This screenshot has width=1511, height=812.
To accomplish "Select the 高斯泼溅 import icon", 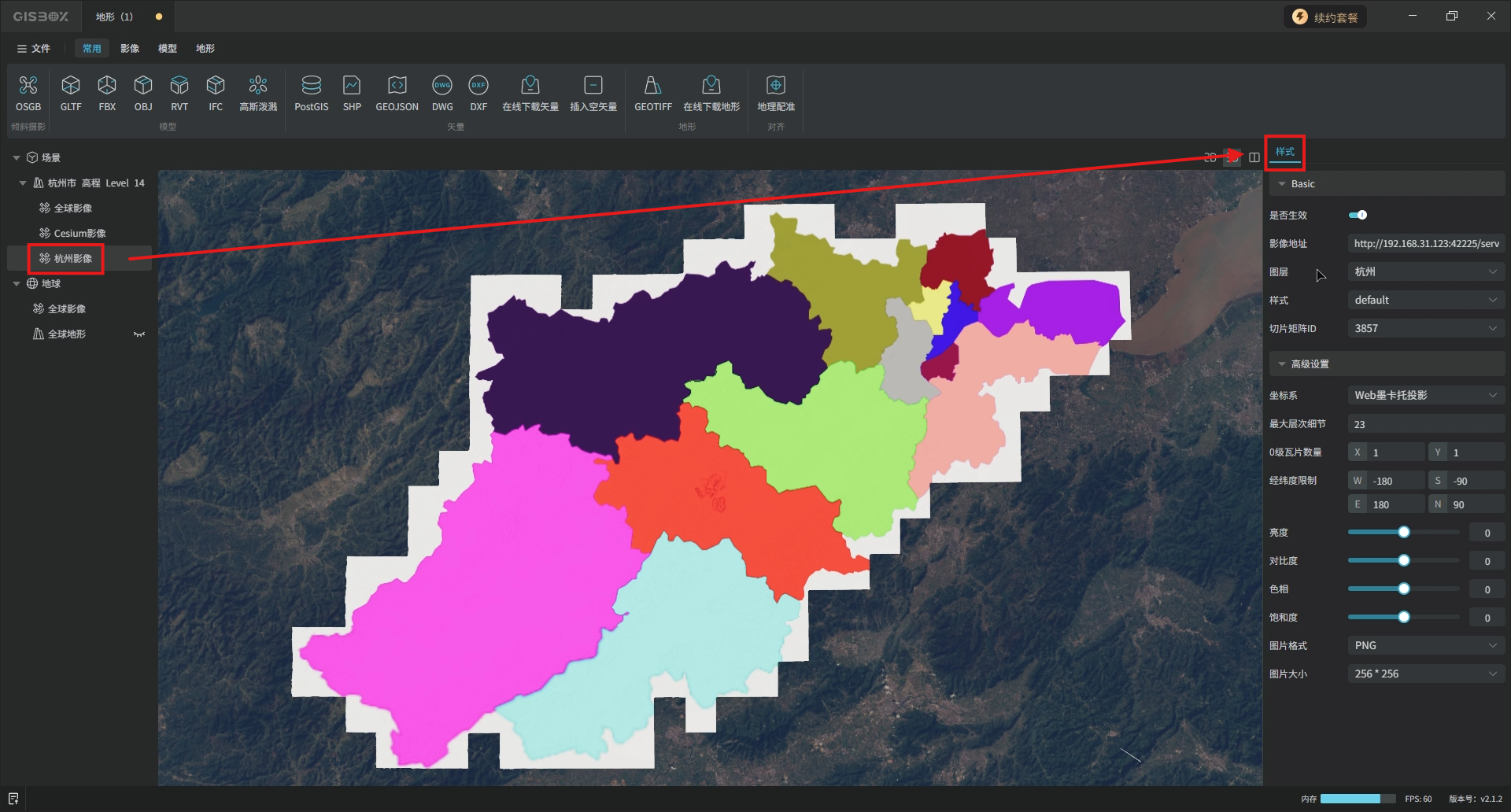I will coord(258,85).
